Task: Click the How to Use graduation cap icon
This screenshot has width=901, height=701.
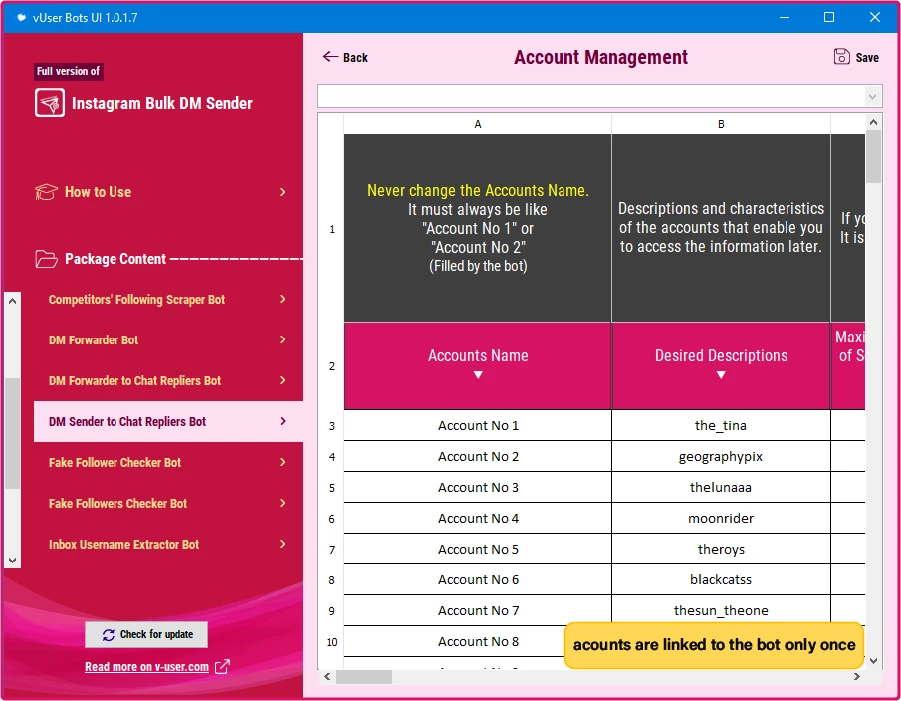Action: 46,191
